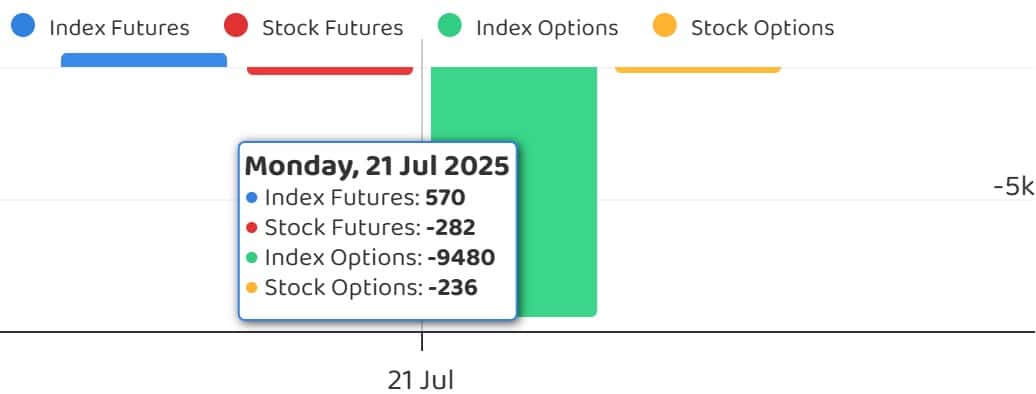Click the 21 Jul x-axis date label
The height and width of the screenshot is (394, 1036).
pos(420,380)
